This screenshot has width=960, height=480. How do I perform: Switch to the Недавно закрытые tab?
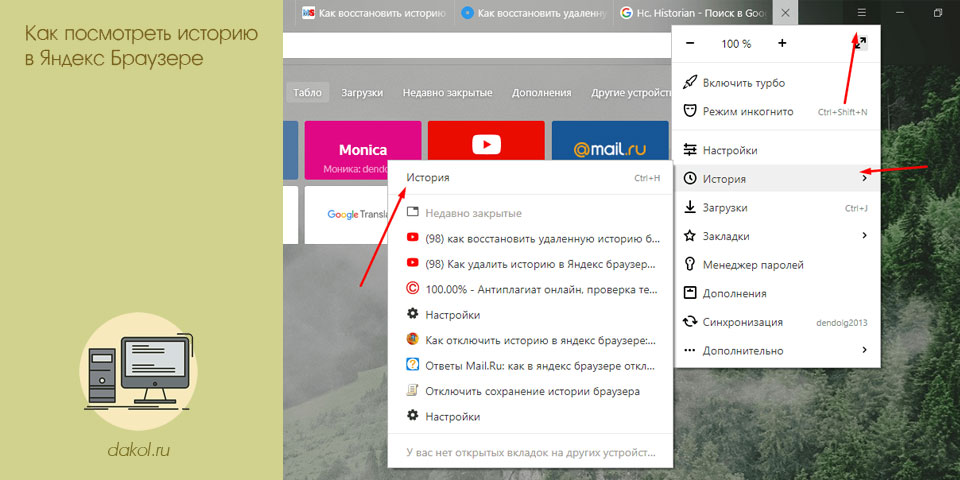click(x=448, y=92)
